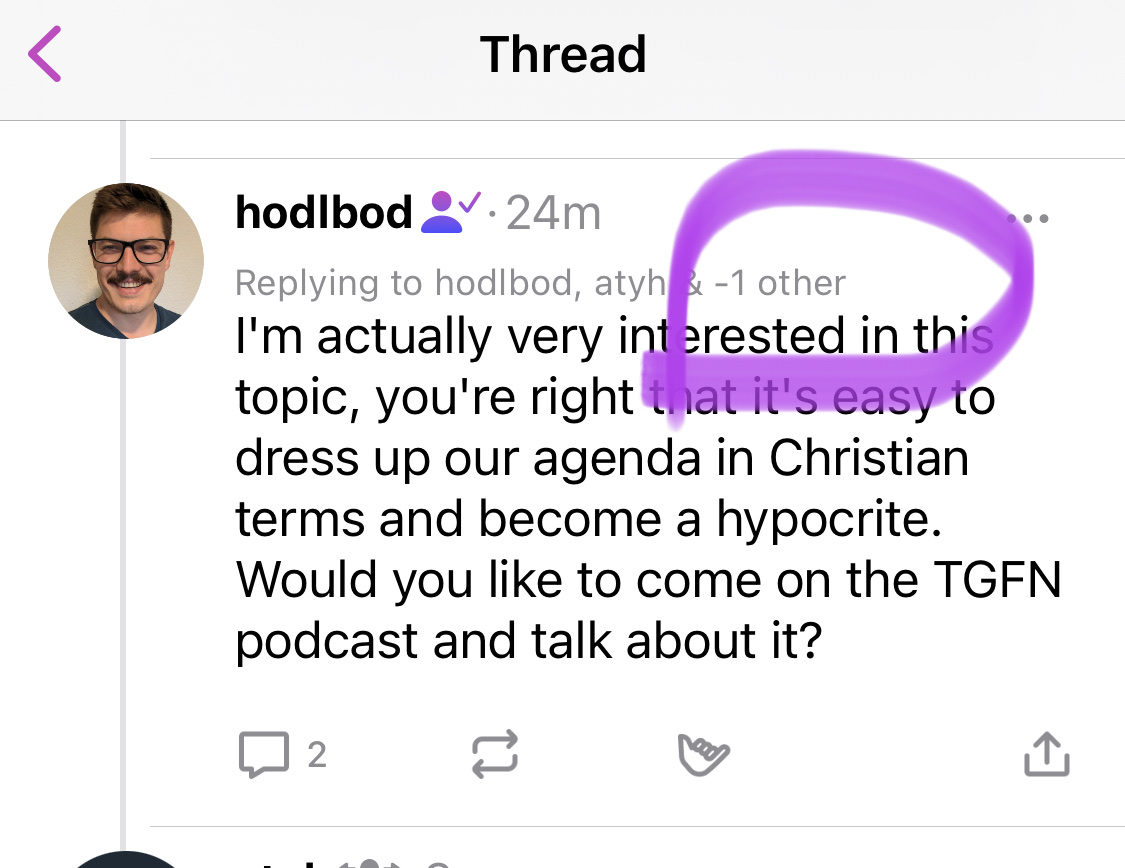Tap 'dress up our agenda in Christian' text line
The image size is (1125, 868).
click(x=602, y=459)
